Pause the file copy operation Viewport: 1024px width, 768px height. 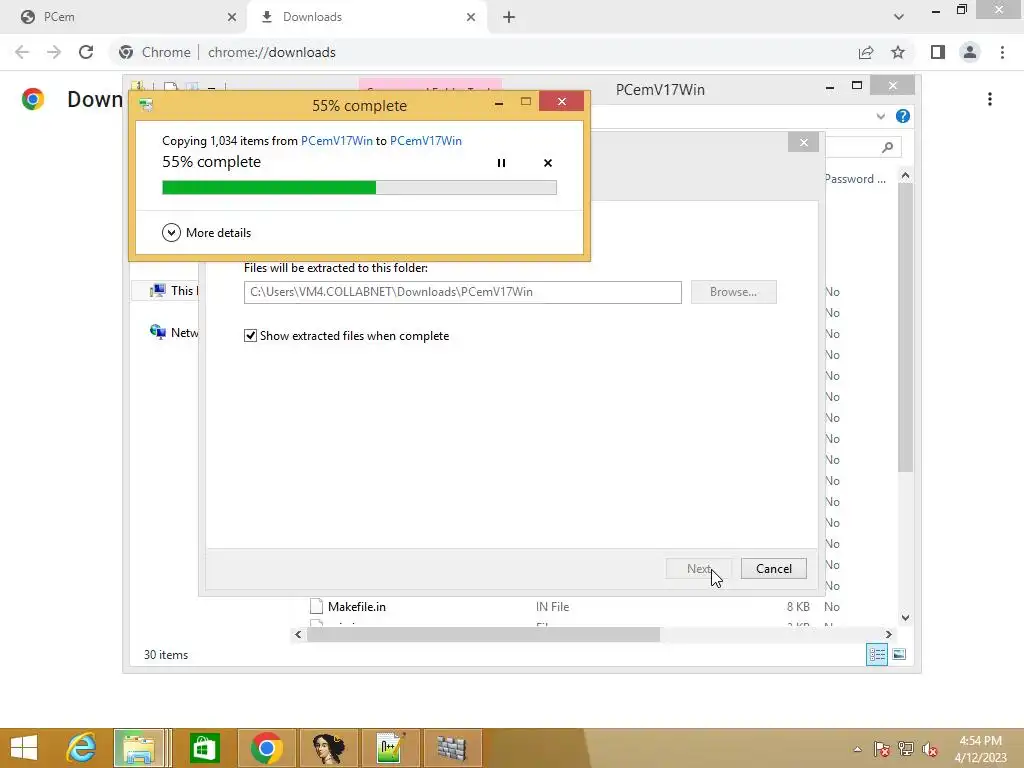501,163
